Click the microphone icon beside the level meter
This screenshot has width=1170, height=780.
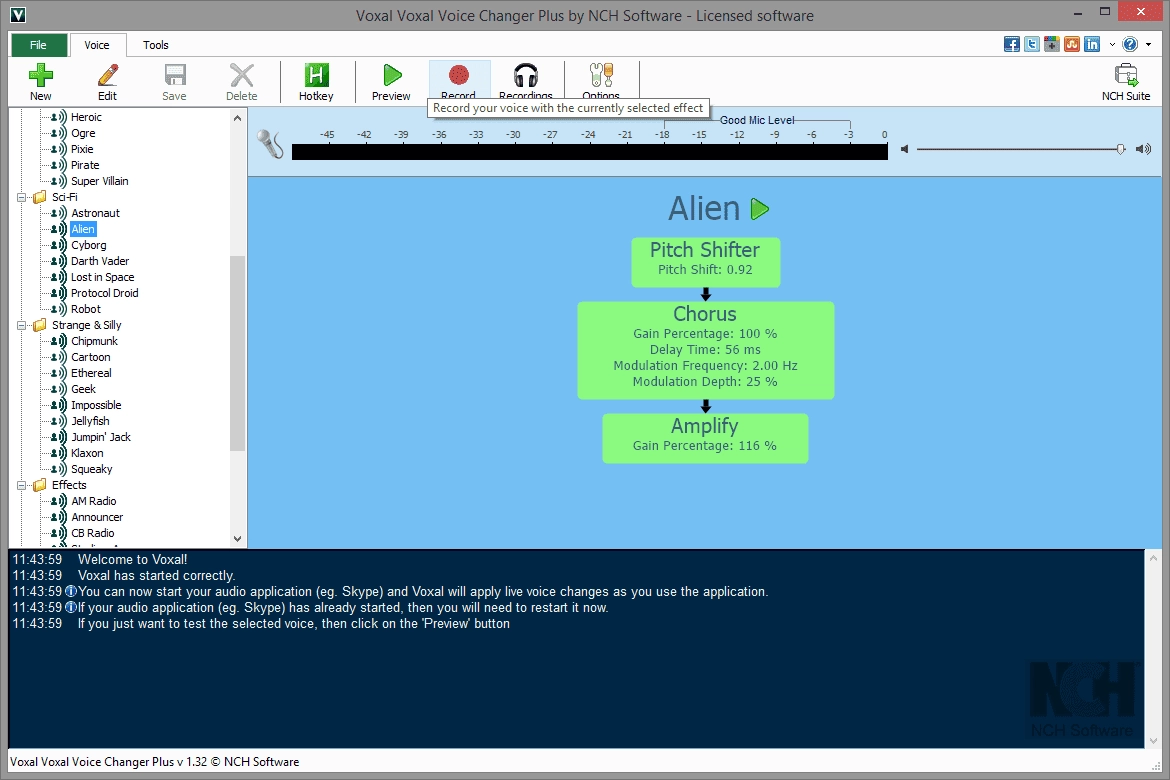pos(270,144)
